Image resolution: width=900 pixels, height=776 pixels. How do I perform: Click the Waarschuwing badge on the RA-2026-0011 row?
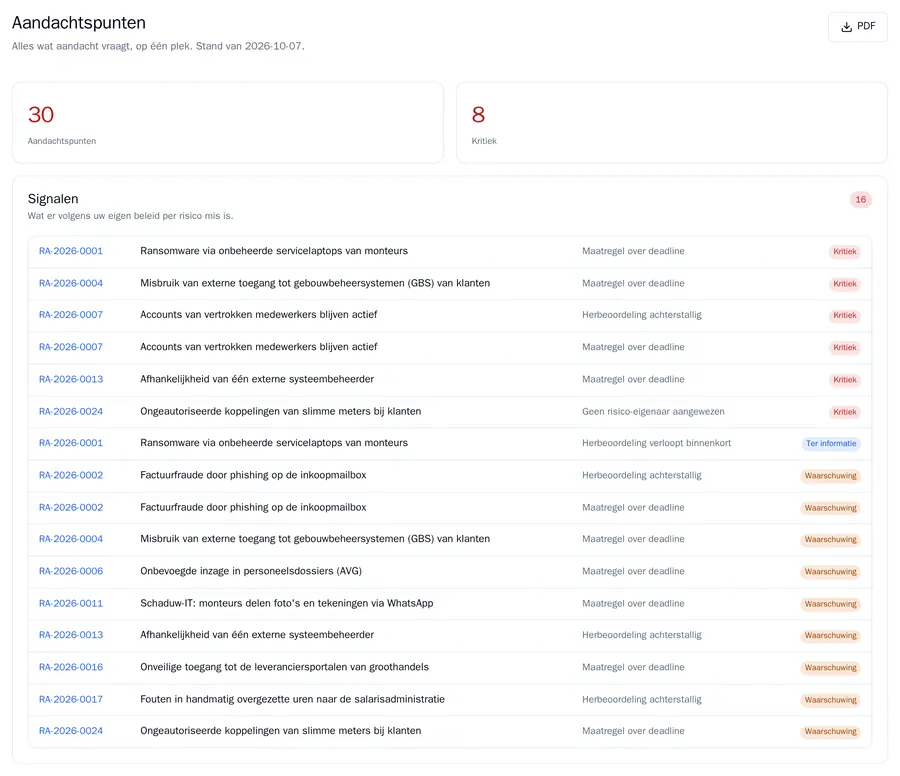click(x=830, y=604)
